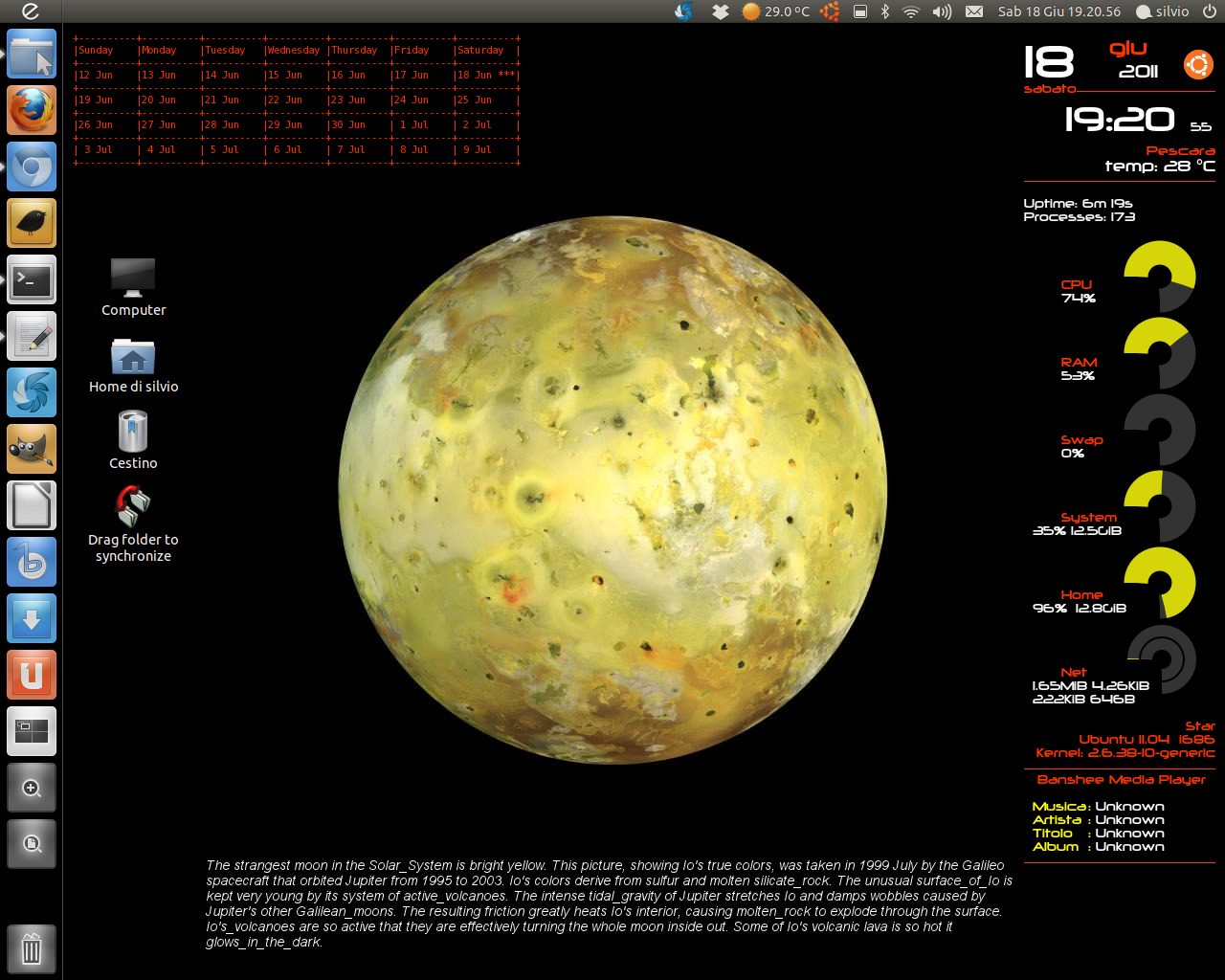Click the 'Banshee Media Player' heading

tap(1122, 780)
